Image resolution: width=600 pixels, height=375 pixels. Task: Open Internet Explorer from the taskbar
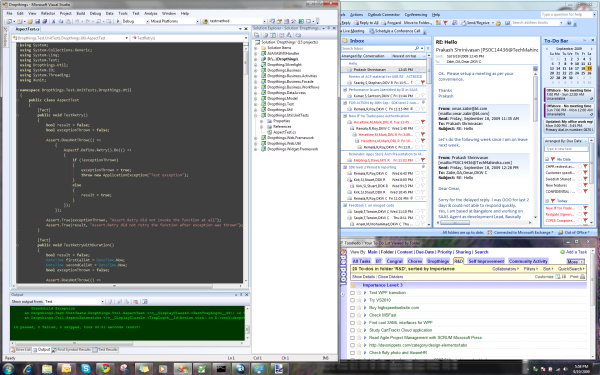tap(28, 368)
